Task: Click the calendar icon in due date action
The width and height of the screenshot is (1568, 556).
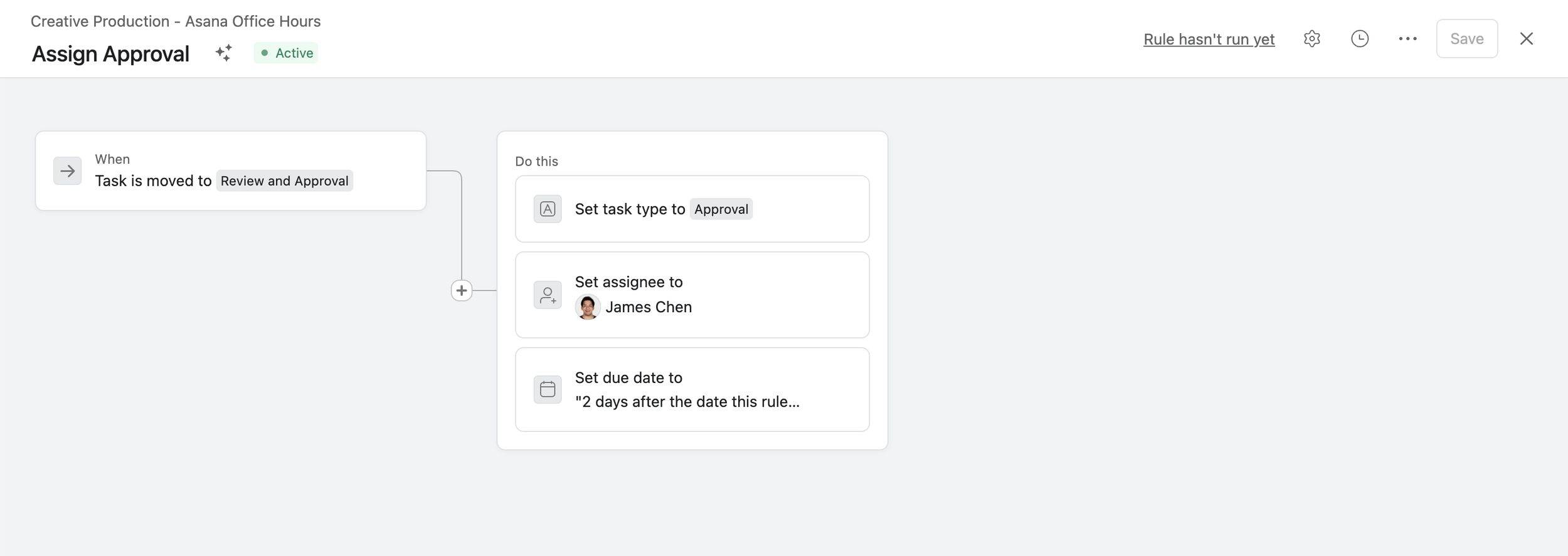Action: click(548, 389)
